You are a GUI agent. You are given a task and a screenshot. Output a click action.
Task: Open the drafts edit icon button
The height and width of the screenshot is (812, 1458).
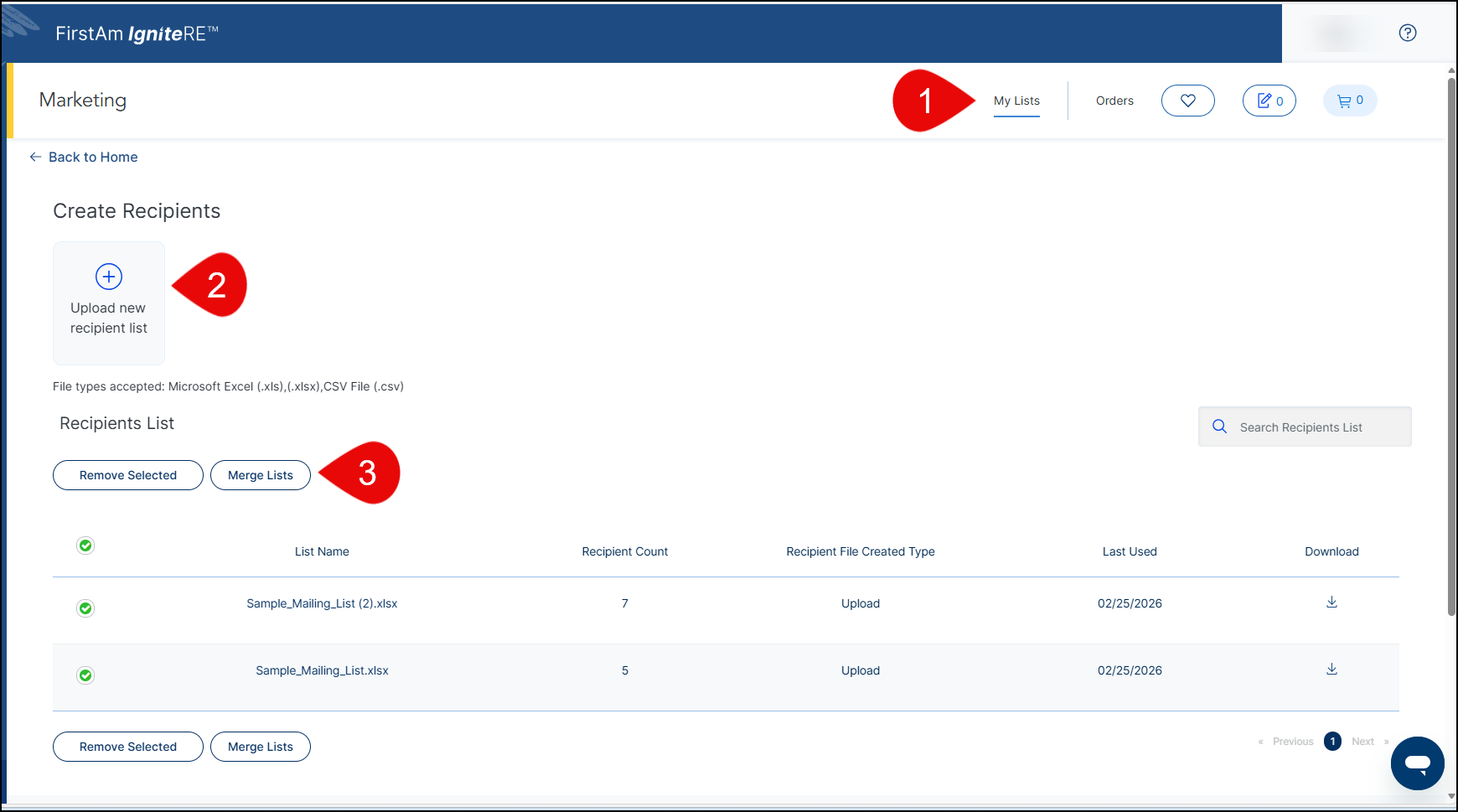pyautogui.click(x=1269, y=101)
